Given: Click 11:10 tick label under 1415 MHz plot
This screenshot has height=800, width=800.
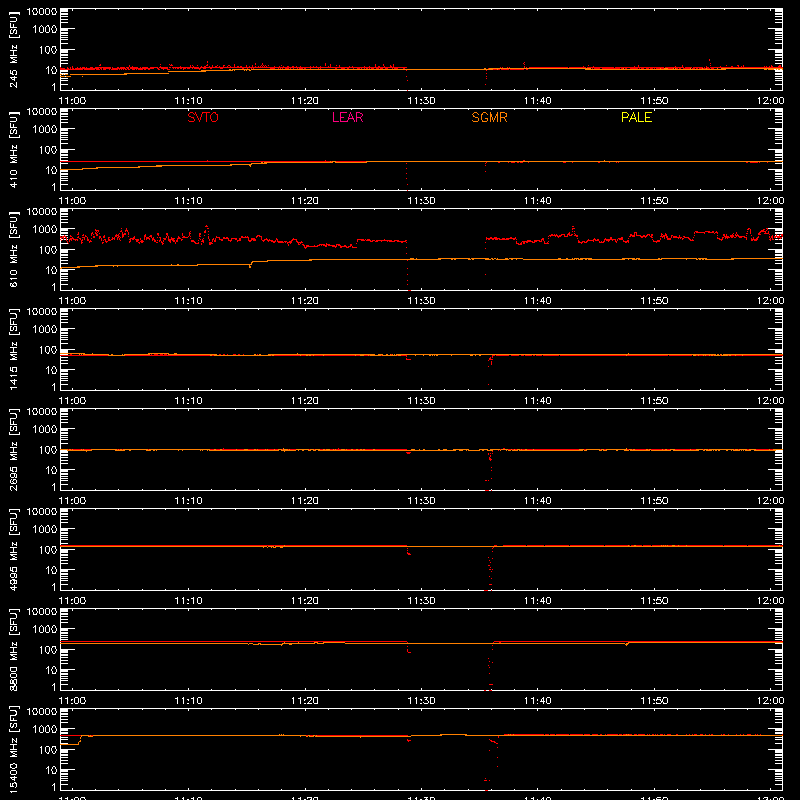Looking at the screenshot, I should tap(189, 401).
